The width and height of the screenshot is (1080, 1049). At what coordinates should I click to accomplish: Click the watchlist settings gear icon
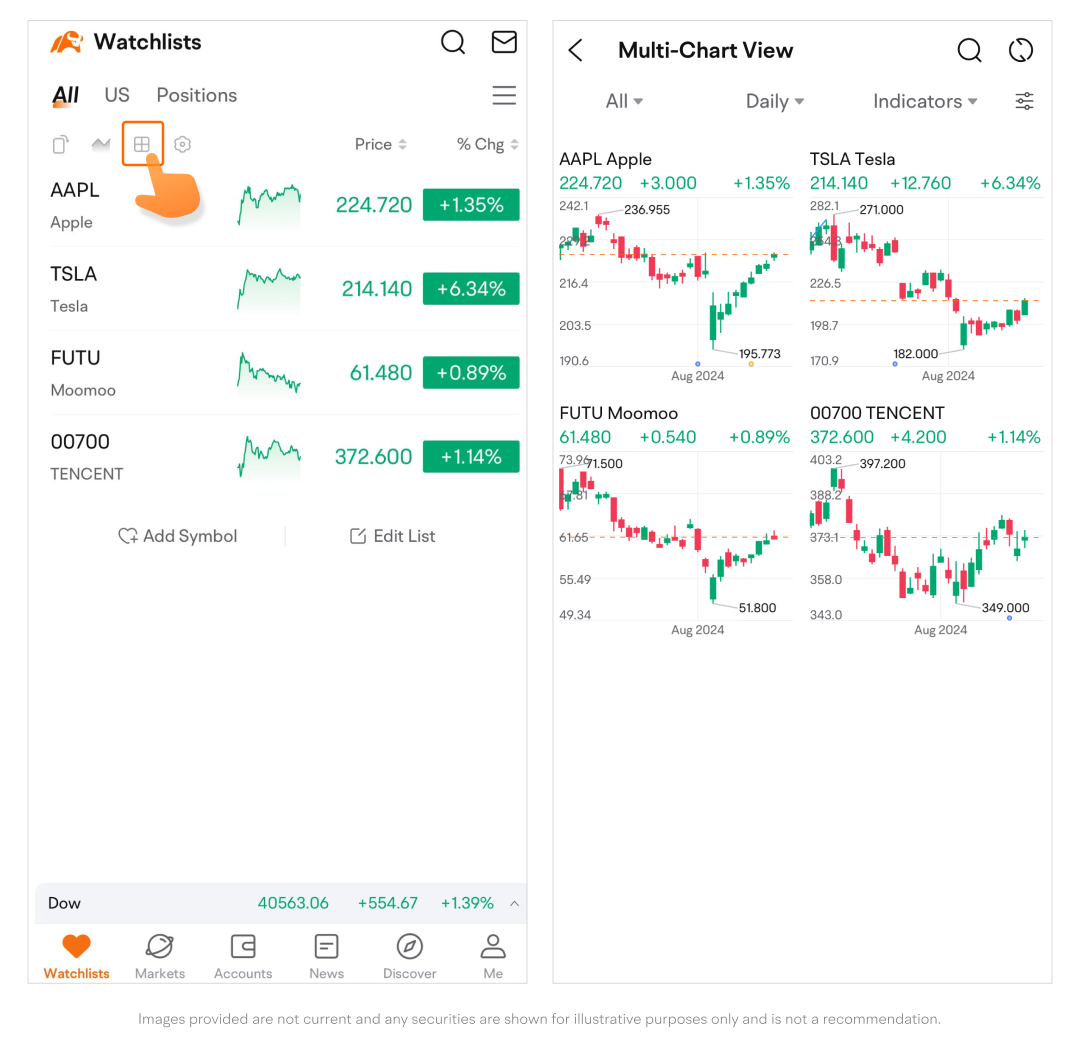click(182, 144)
